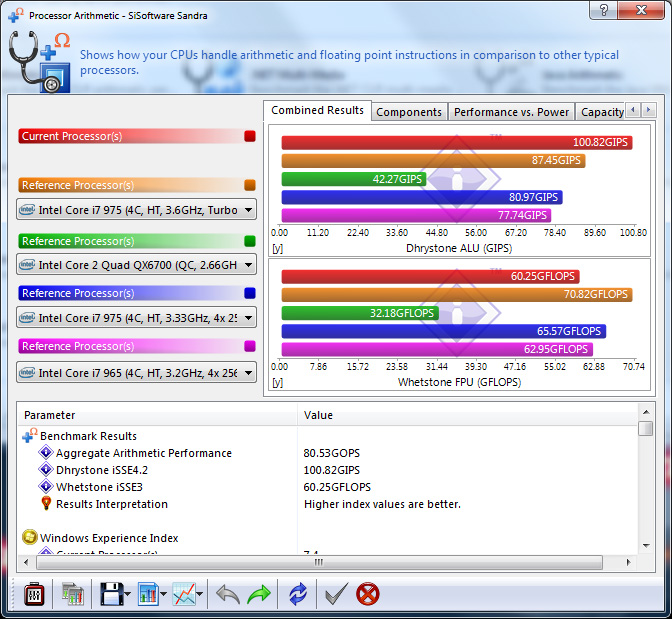Screen dimensions: 672x619
Task: Click the orange 70.82GFLOPS Whetstone bar
Action: 457,294
